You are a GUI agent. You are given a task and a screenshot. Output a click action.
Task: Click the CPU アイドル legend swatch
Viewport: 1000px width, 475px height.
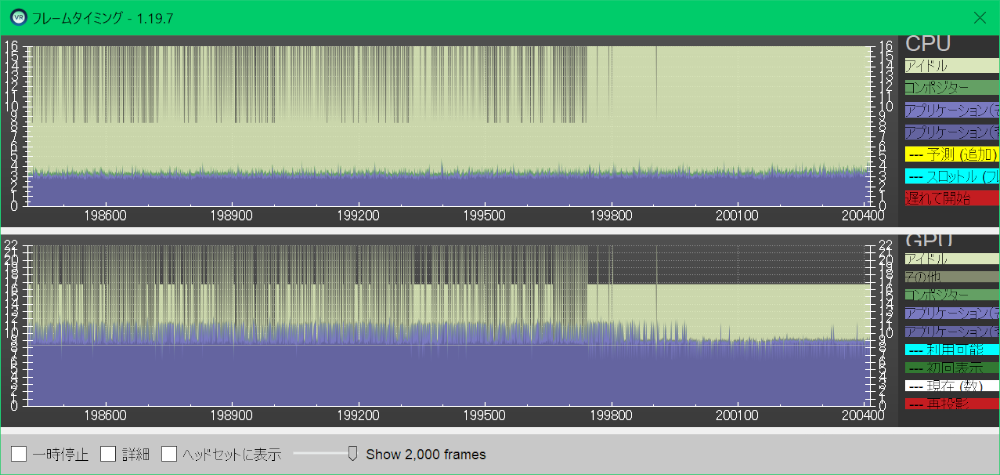(x=950, y=66)
